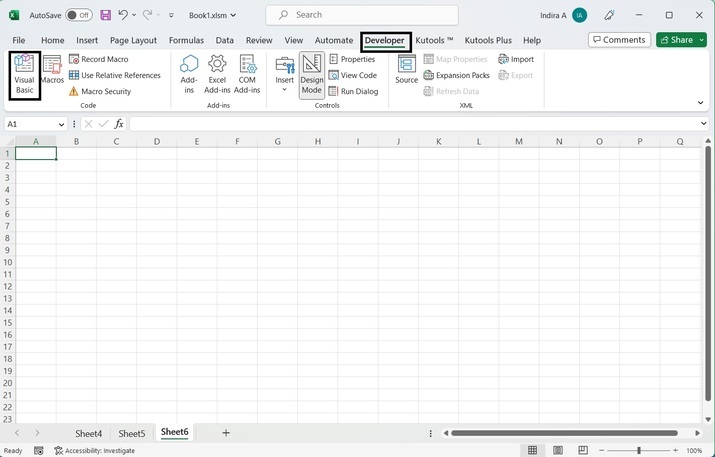
Task: Toggle the AutoSave switch
Action: point(79,15)
